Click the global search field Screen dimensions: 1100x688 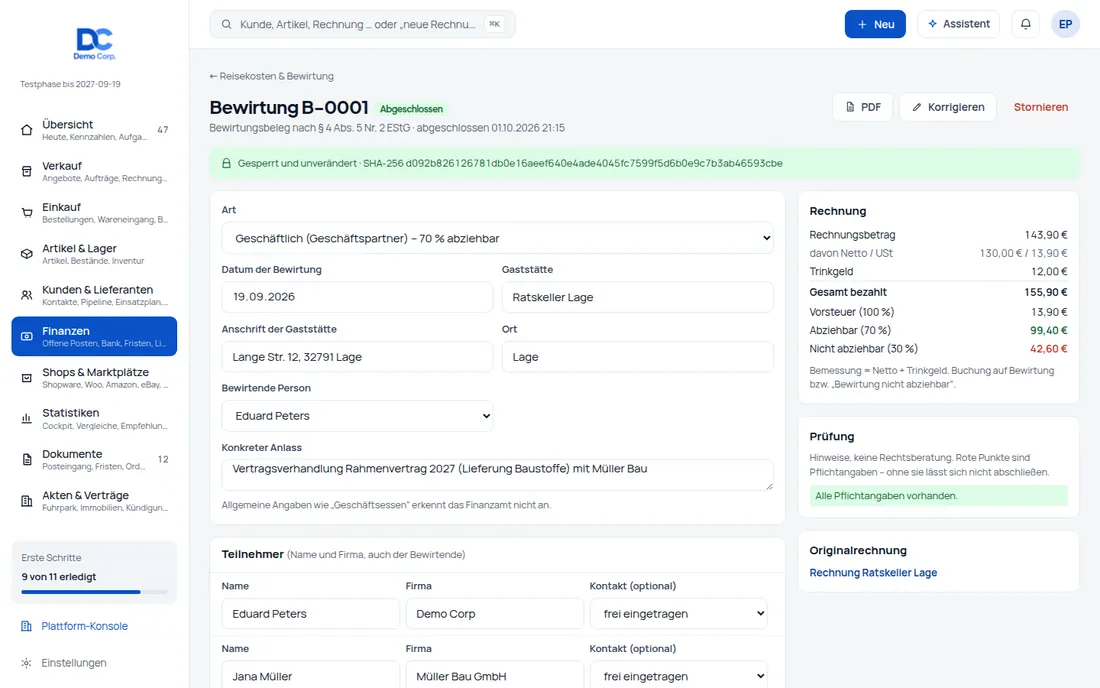coord(362,25)
